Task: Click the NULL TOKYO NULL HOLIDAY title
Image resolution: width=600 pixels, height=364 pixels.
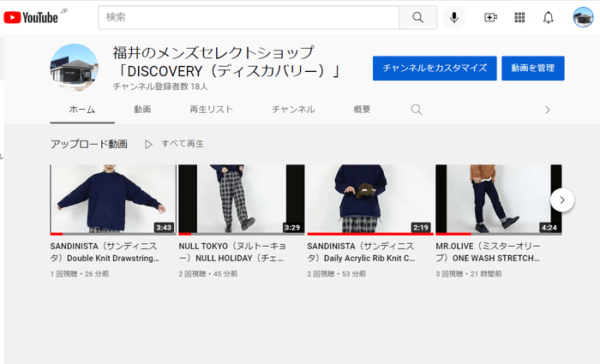Action: click(x=232, y=252)
